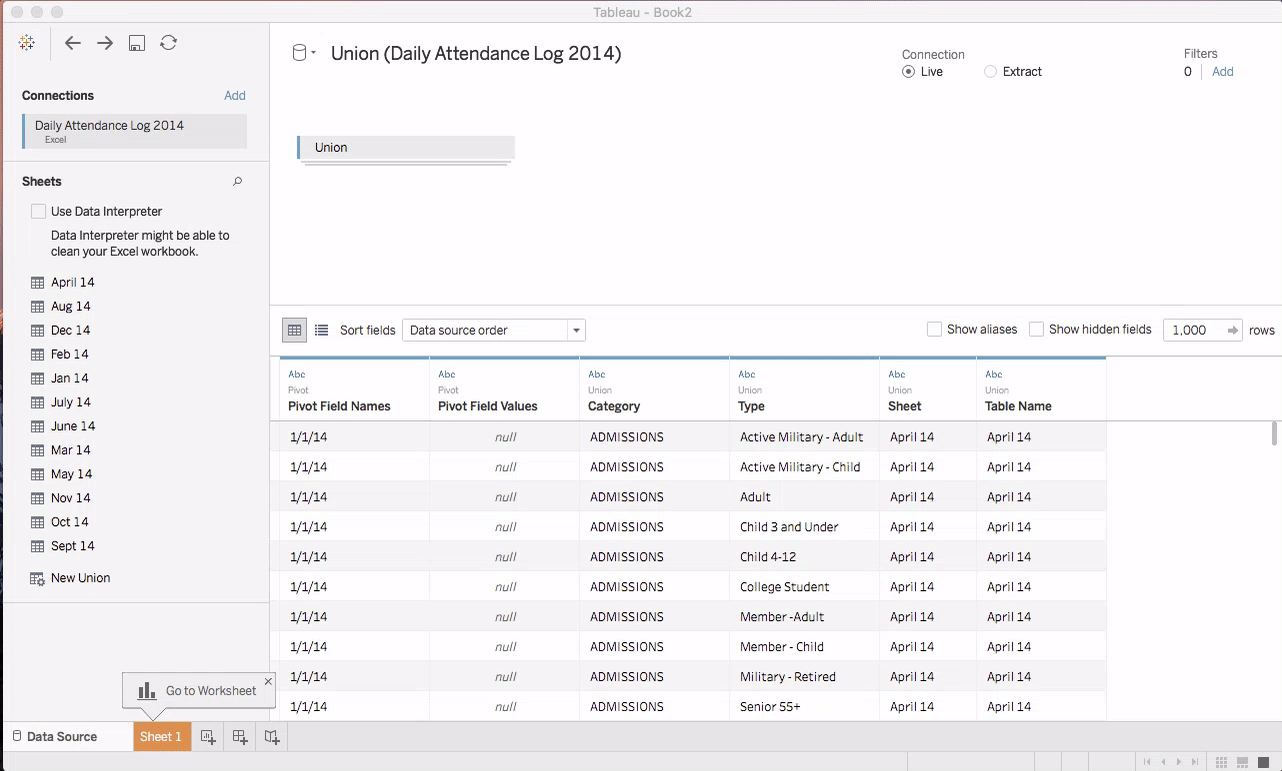Select the June 14 sheet
Screen dimensions: 1282x771
pyautogui.click(x=72, y=427)
